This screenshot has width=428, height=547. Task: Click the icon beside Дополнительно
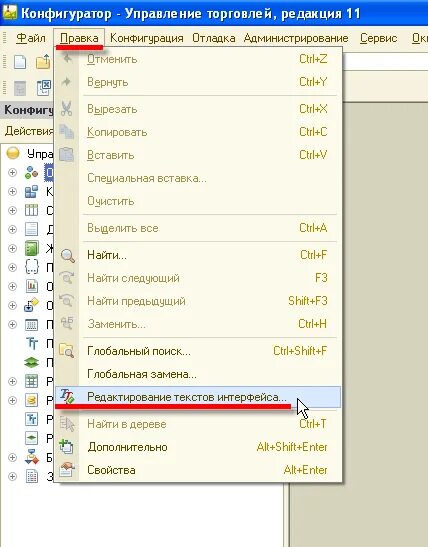click(x=66, y=446)
